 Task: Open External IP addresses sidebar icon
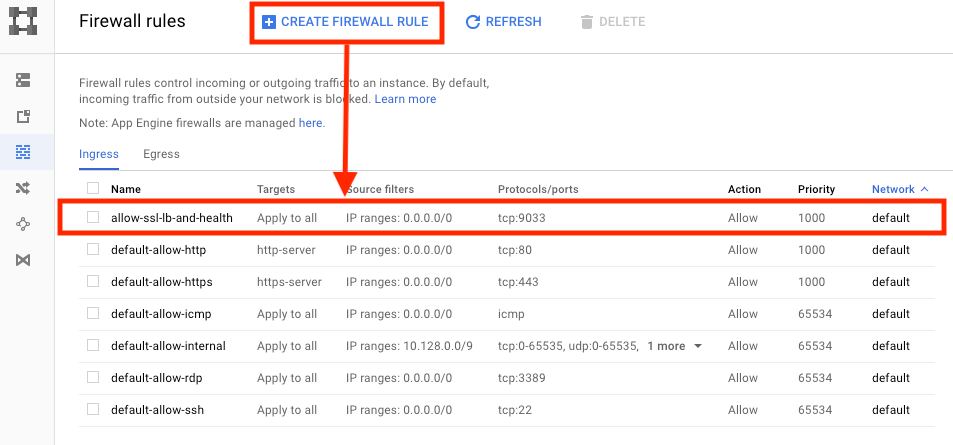point(24,116)
